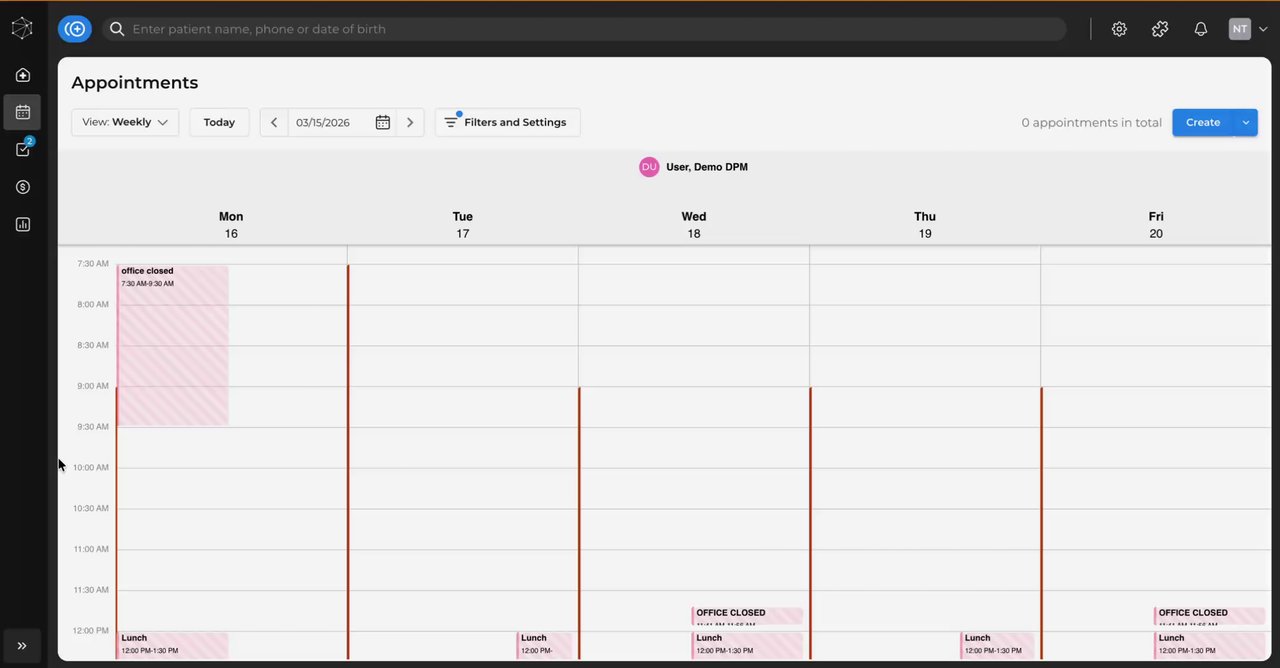Click the patient search field

click(590, 29)
